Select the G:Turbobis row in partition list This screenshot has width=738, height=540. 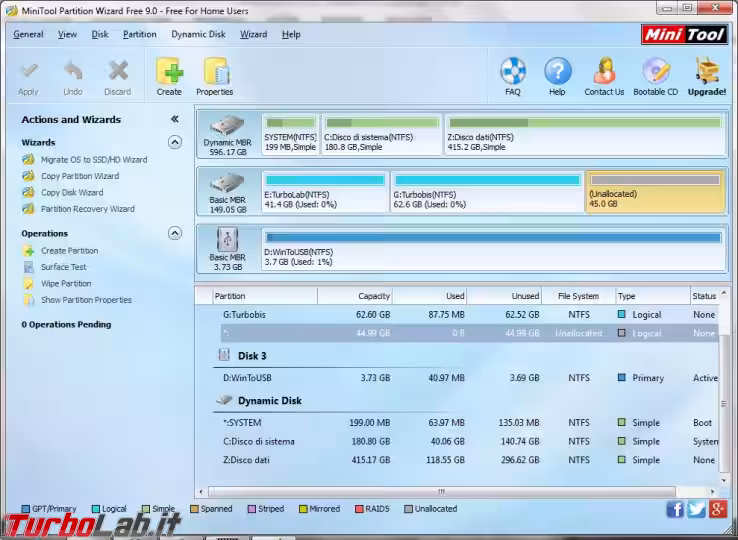pyautogui.click(x=469, y=314)
